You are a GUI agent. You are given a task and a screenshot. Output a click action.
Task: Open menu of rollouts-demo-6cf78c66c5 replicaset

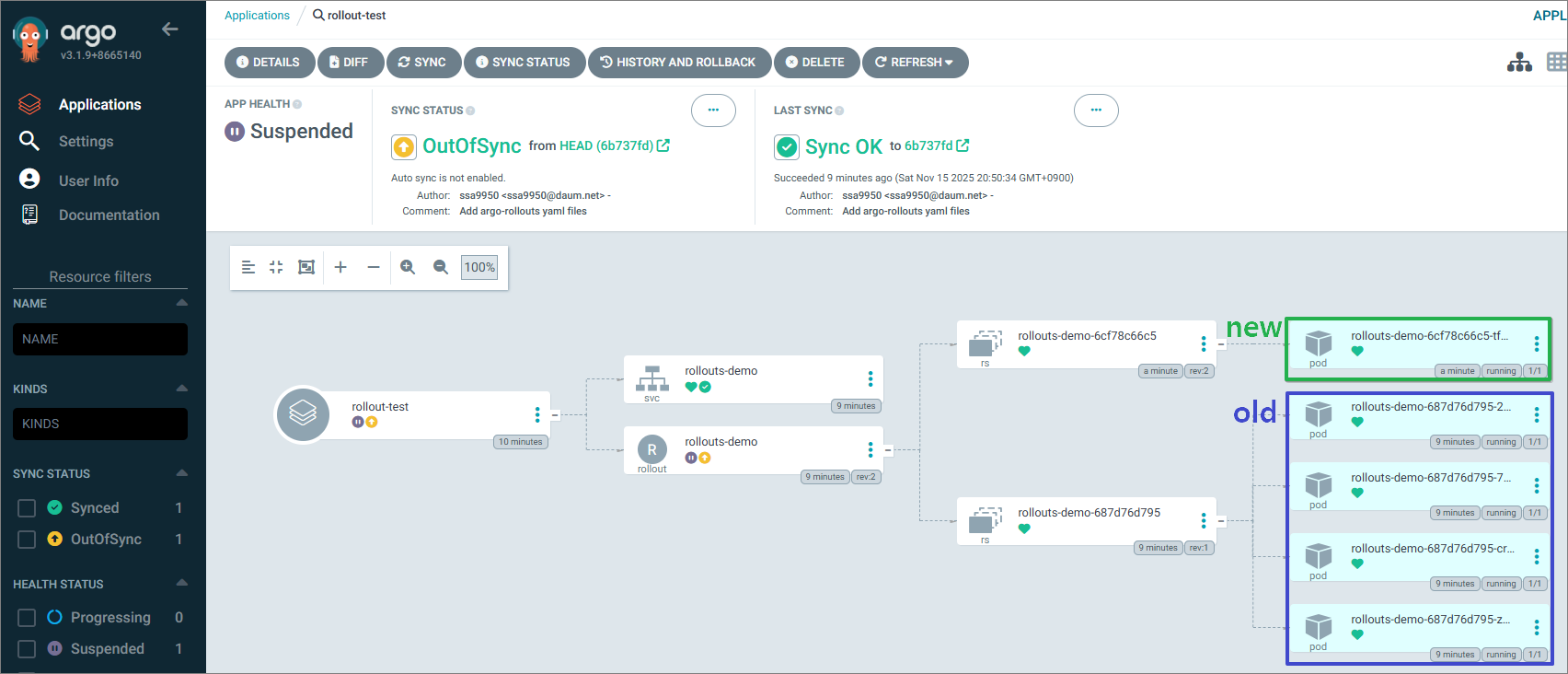click(1204, 344)
